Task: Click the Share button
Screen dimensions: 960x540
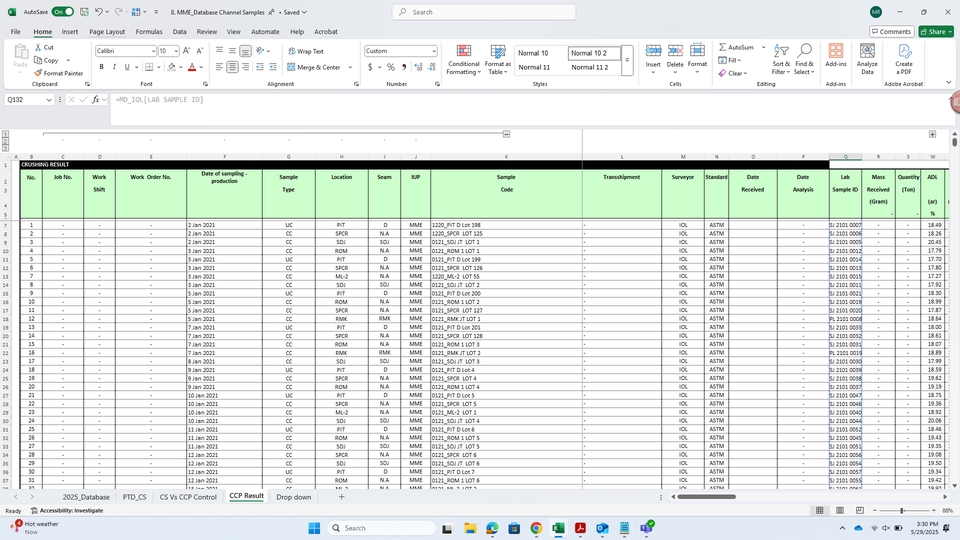Action: click(x=937, y=32)
